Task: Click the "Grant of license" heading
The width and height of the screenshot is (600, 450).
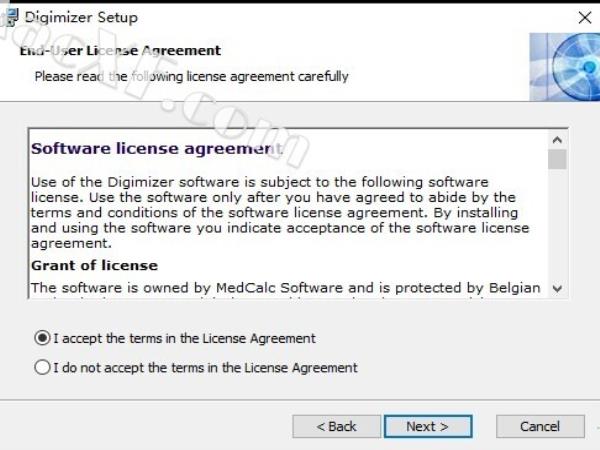Action: click(95, 265)
